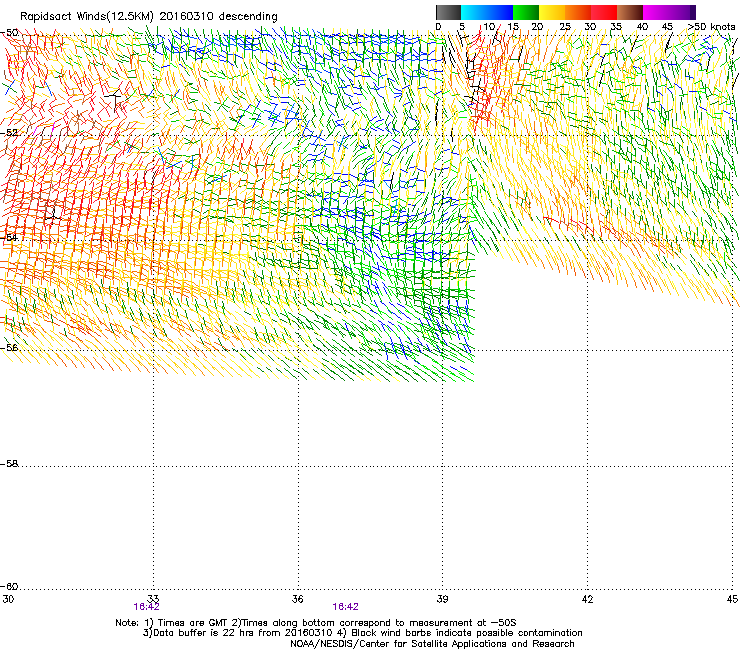Pick the brown 35-40 knots color segment

click(630, 12)
